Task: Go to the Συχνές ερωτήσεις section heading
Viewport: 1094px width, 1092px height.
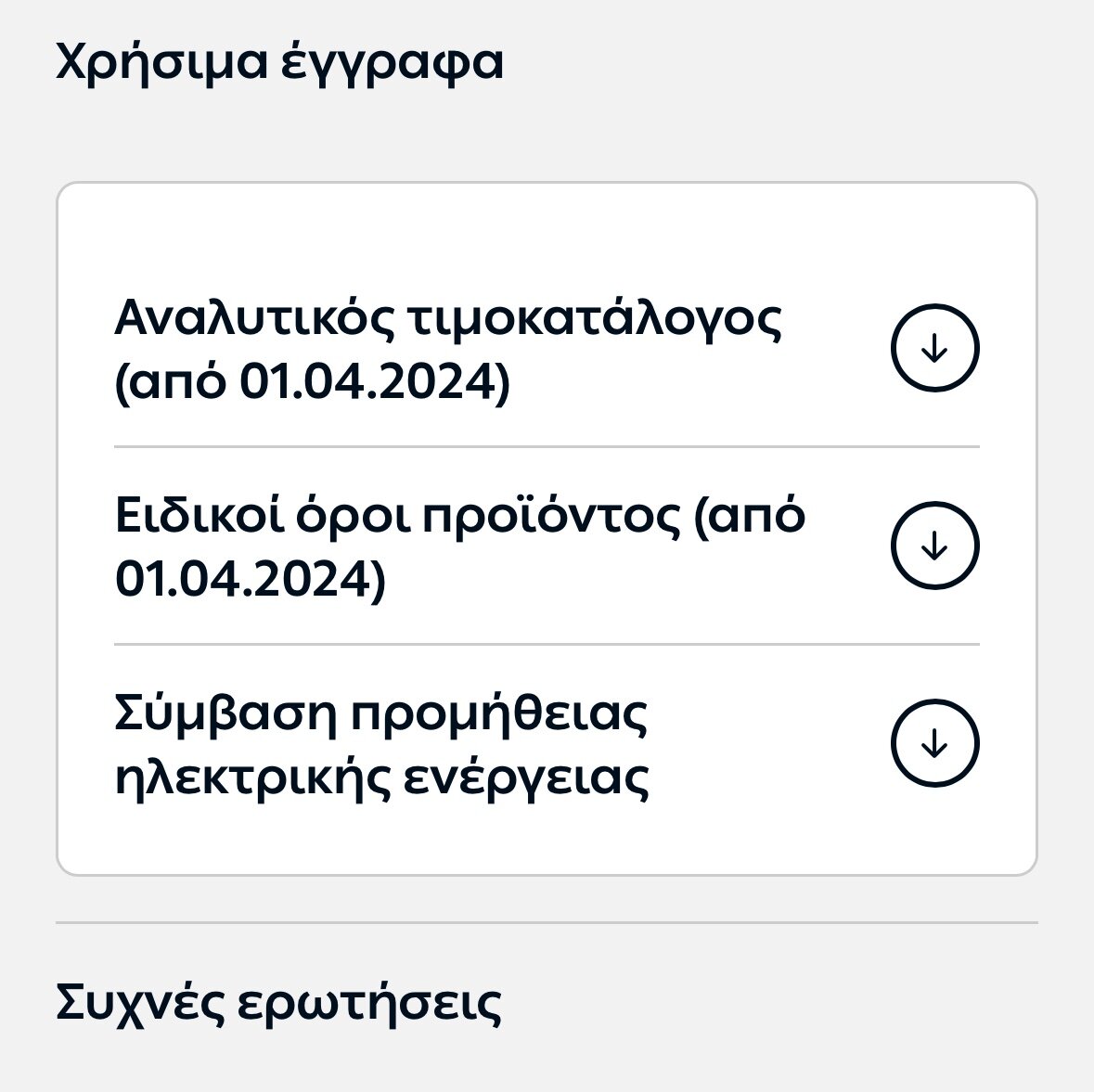Action: point(278,1003)
